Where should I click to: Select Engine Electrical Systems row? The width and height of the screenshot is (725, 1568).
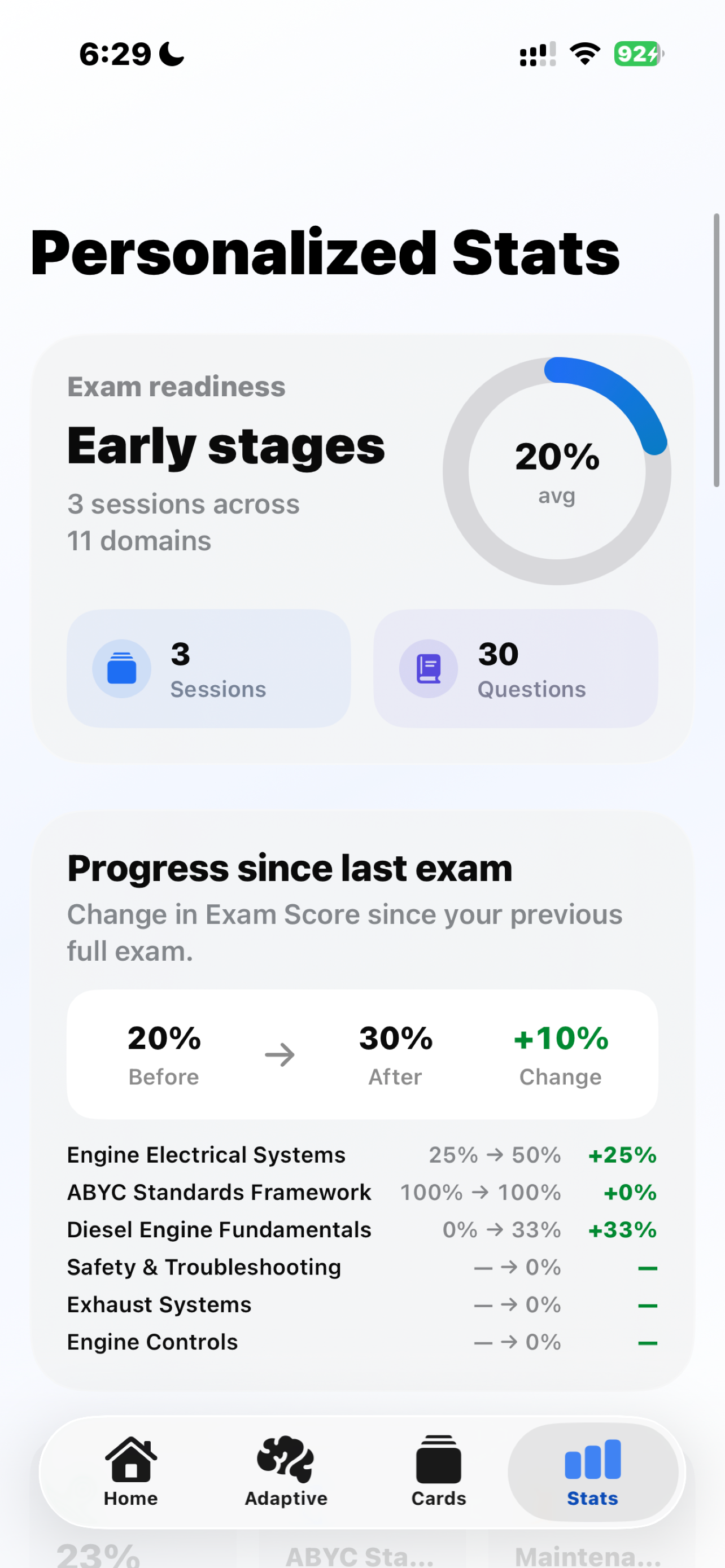click(x=362, y=1155)
